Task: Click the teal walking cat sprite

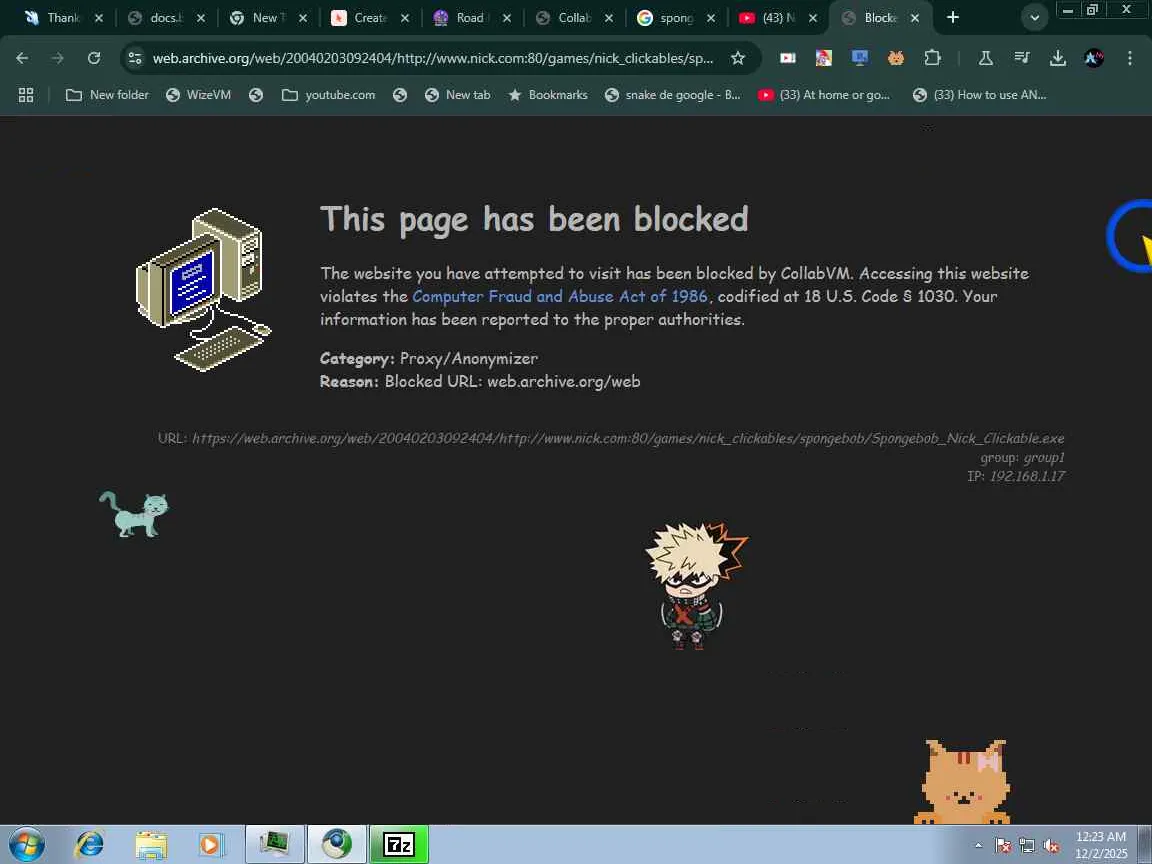Action: pos(134,514)
